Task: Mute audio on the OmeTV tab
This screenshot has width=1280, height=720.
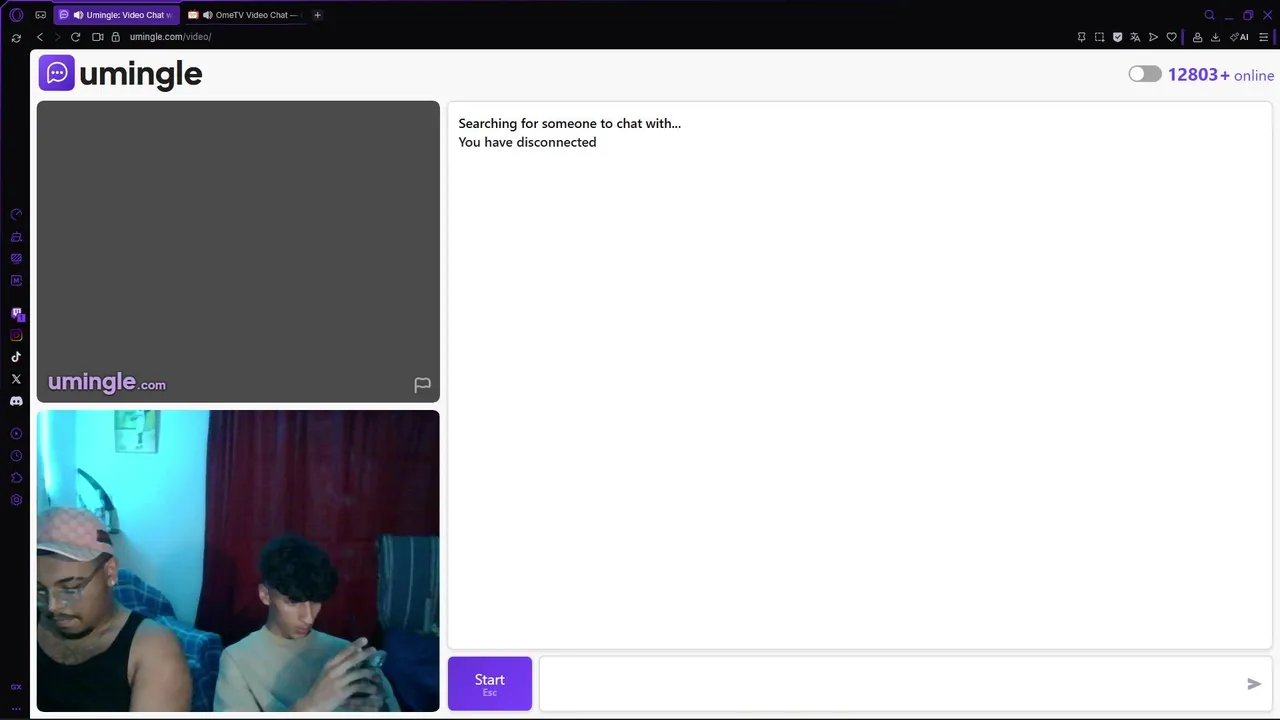Action: tap(207, 15)
